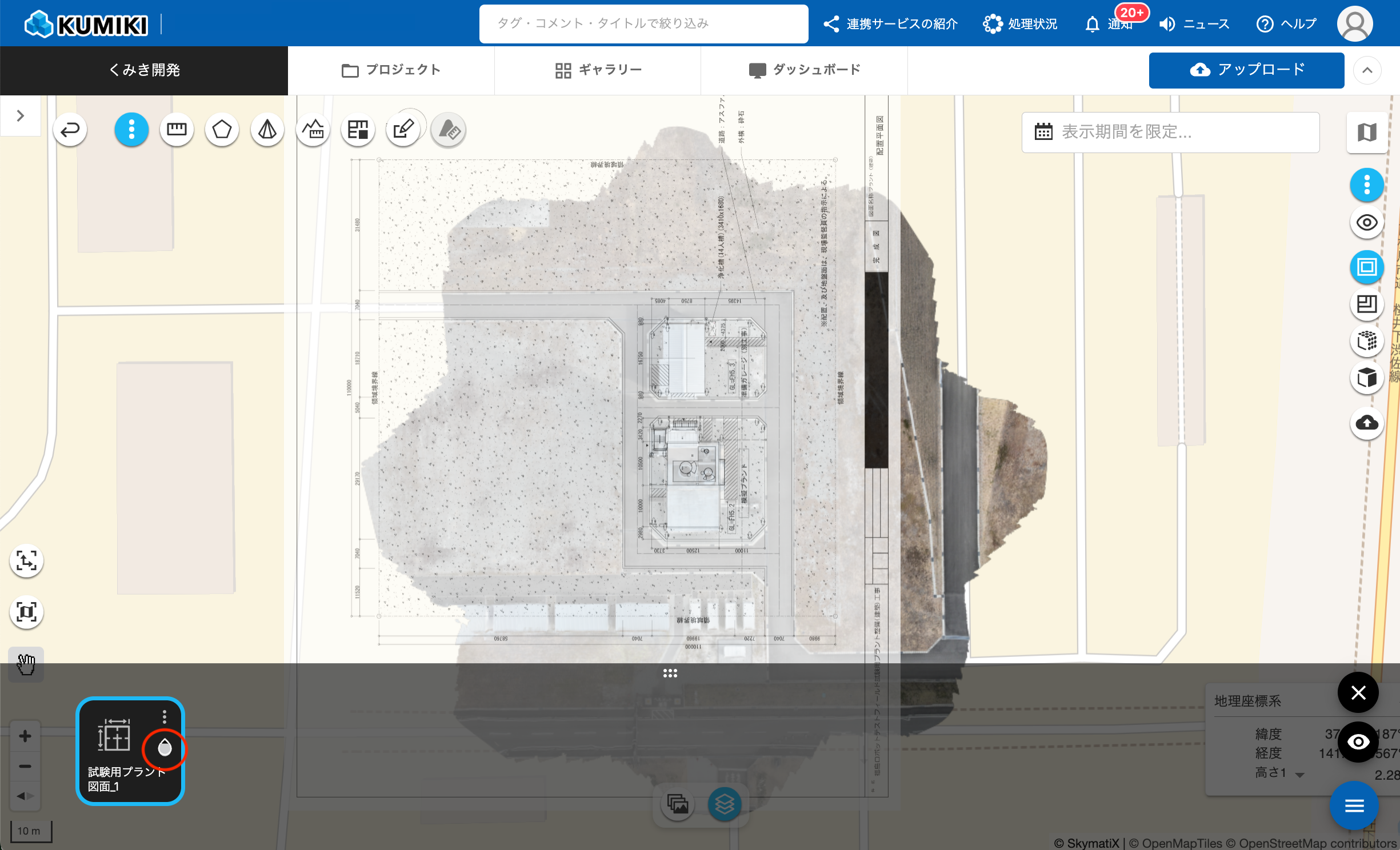This screenshot has height=850, width=1400.
Task: Click the layers stack icon at bottom
Action: click(x=725, y=804)
